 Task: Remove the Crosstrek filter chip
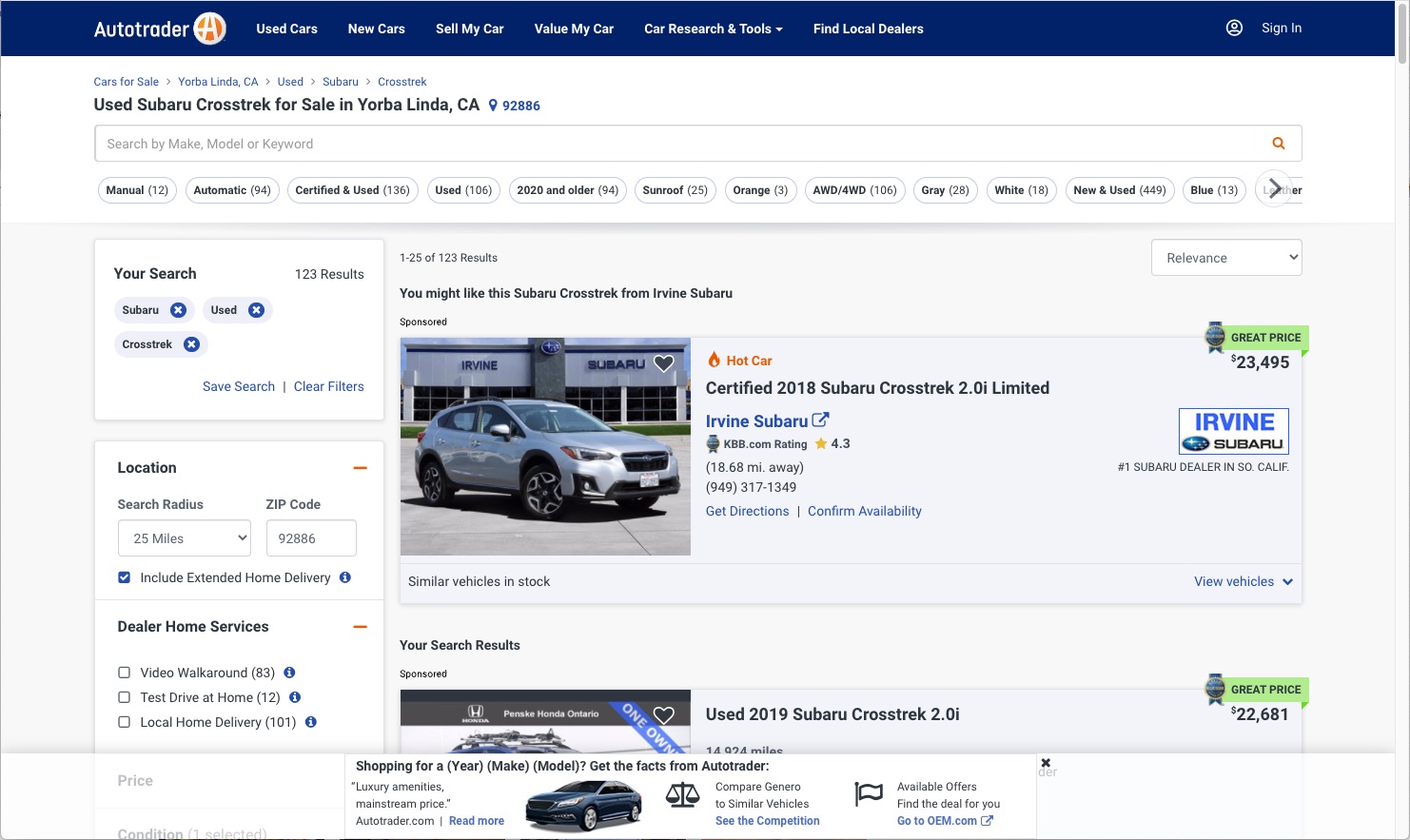(x=191, y=344)
